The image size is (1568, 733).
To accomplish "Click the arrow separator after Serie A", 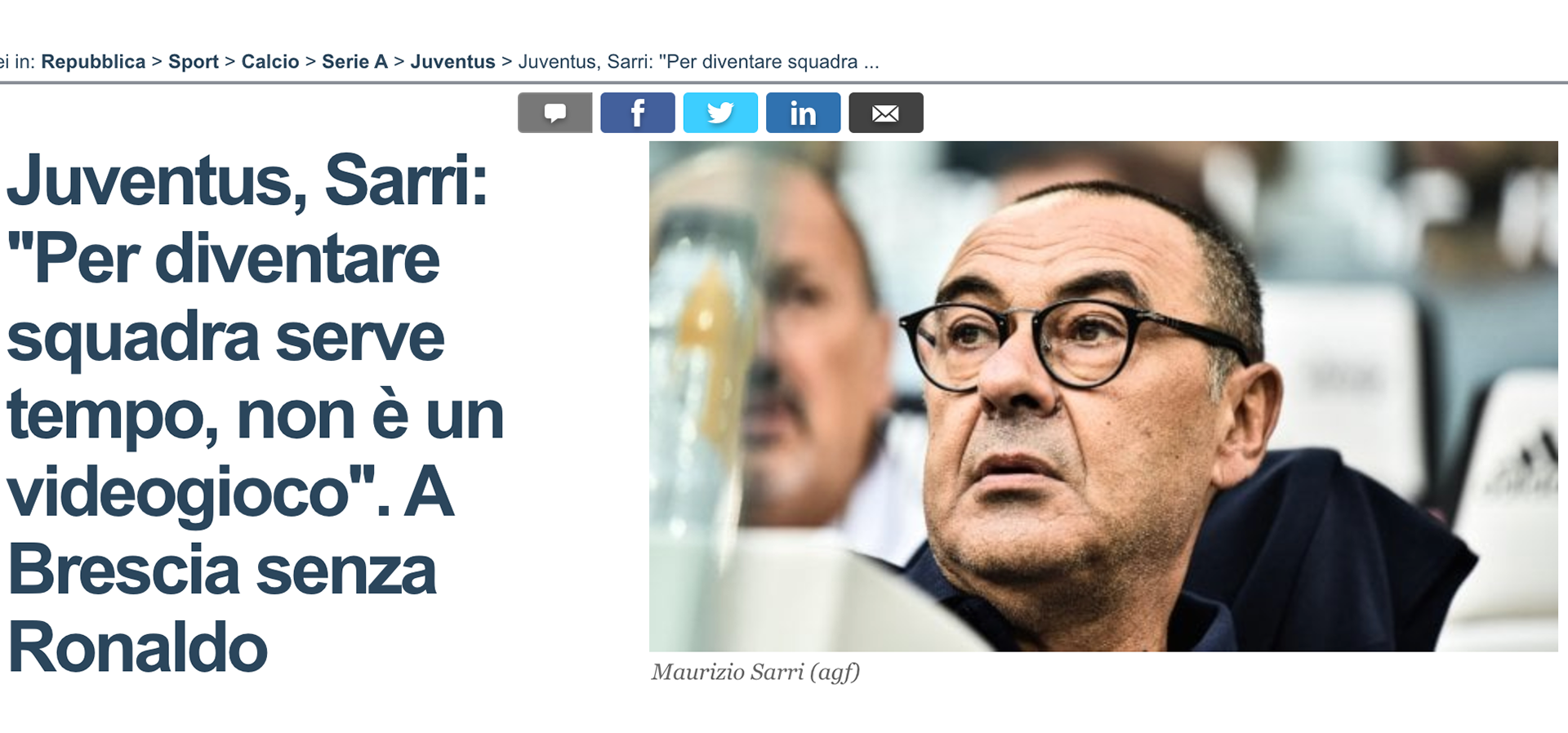I will coord(399,62).
